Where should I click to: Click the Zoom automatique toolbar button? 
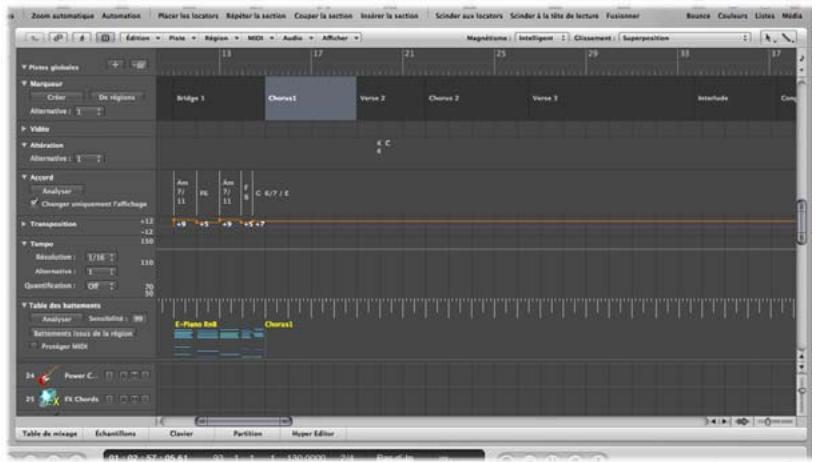(63, 16)
